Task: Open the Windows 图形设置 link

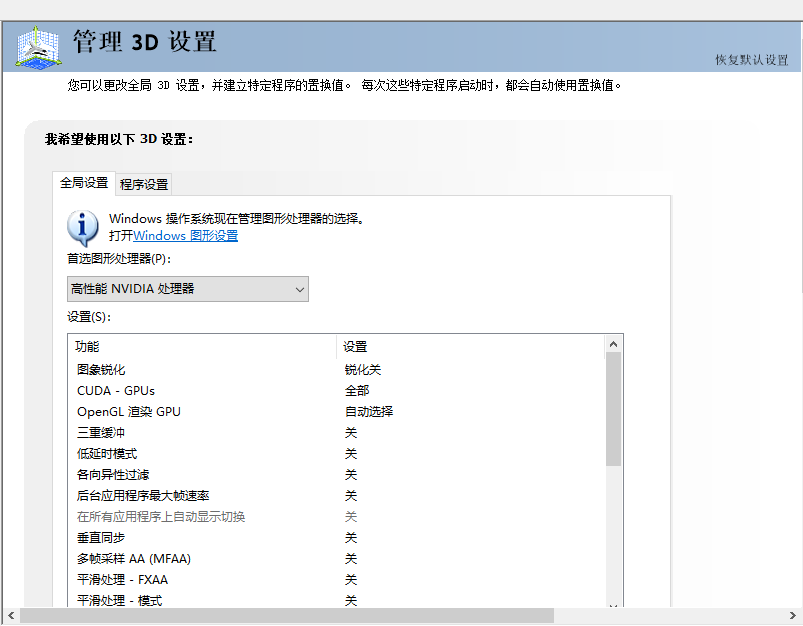Action: pyautogui.click(x=185, y=236)
